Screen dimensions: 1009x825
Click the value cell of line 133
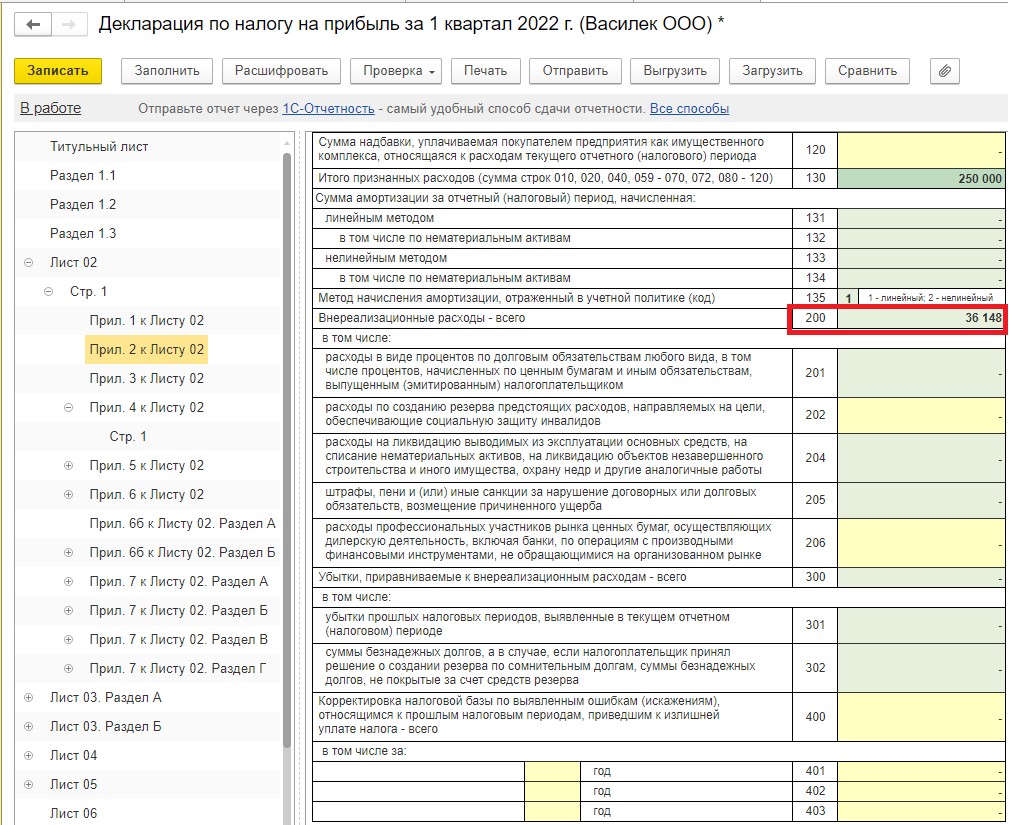921,258
